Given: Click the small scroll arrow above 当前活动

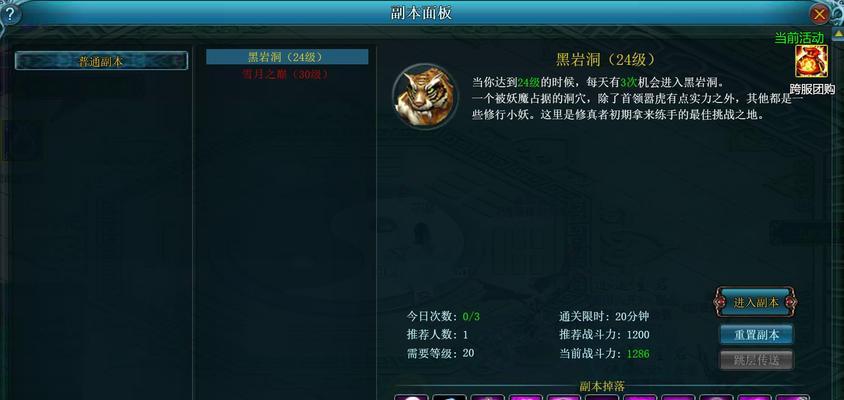Looking at the screenshot, I should coord(839,32).
